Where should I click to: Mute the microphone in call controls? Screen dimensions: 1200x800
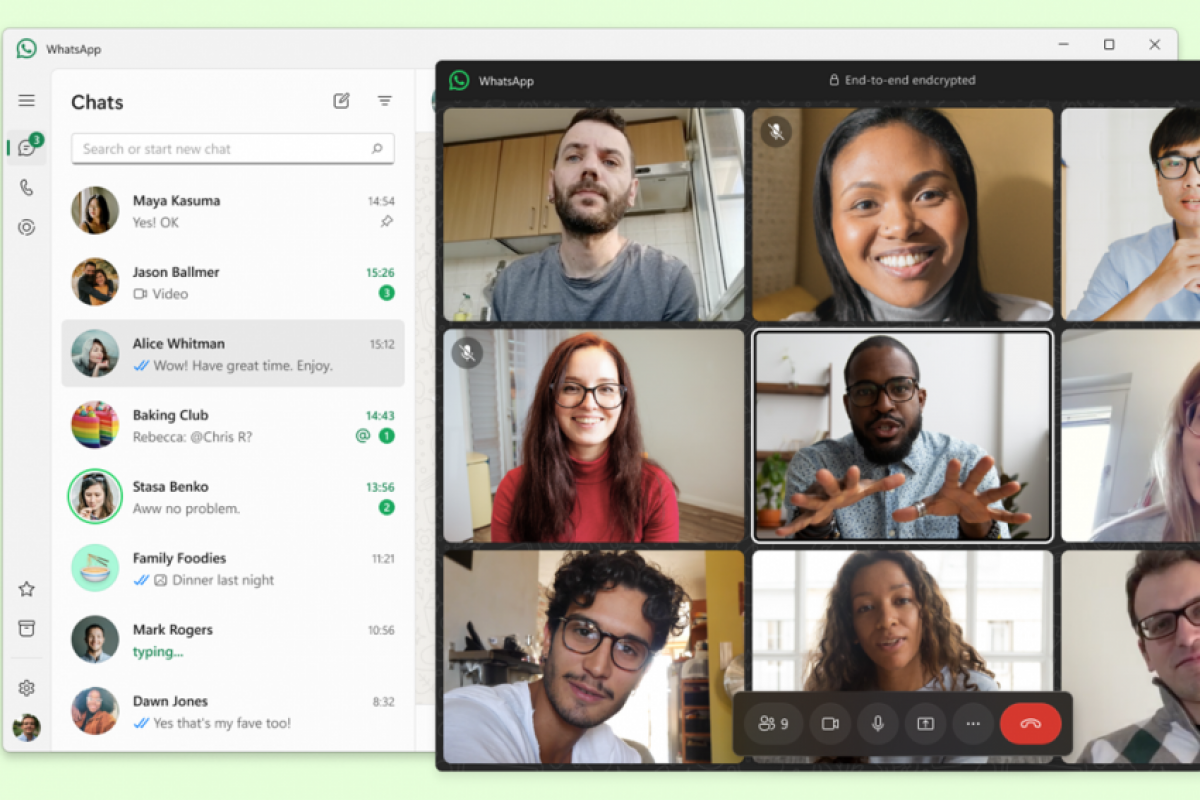pos(878,723)
